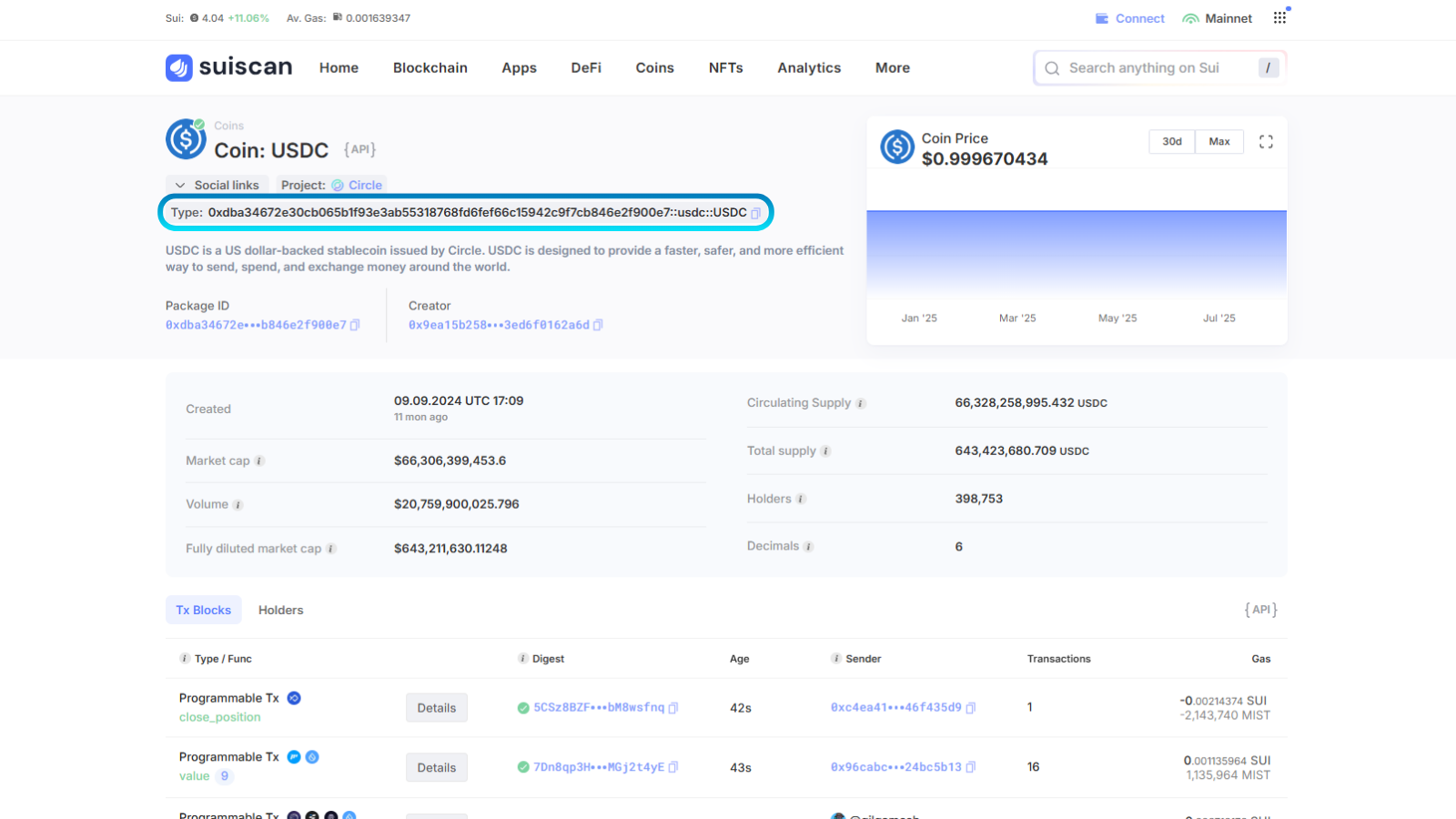Open the coin API link near title
1456x819 pixels.
pos(360,149)
